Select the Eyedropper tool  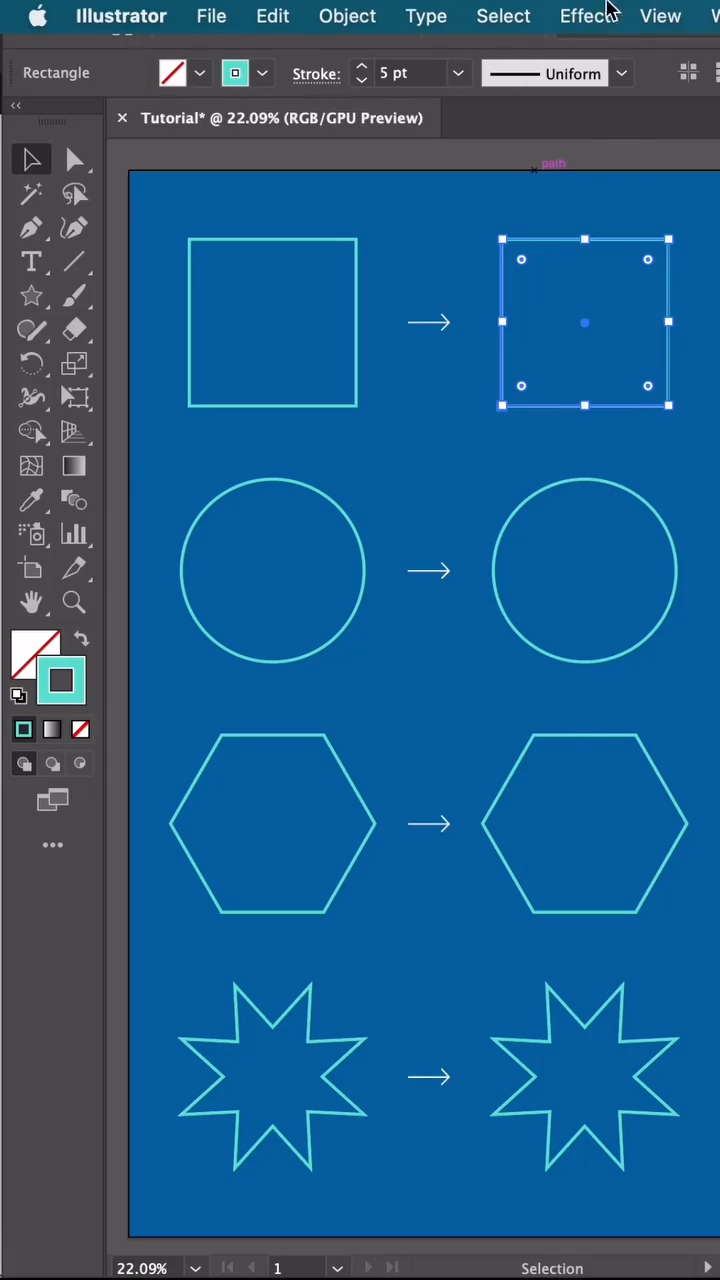click(31, 500)
